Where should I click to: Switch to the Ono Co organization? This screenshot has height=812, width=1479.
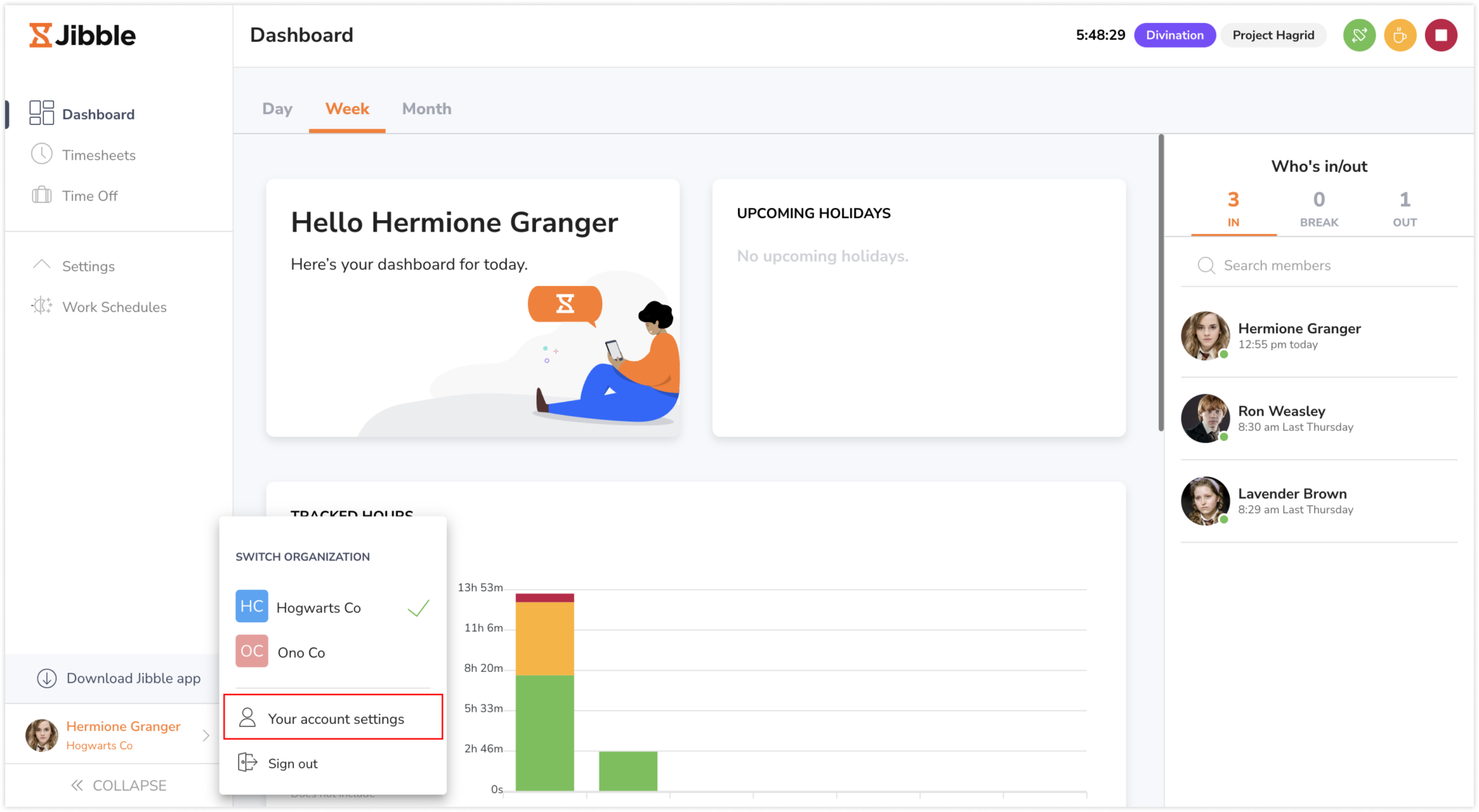[301, 652]
